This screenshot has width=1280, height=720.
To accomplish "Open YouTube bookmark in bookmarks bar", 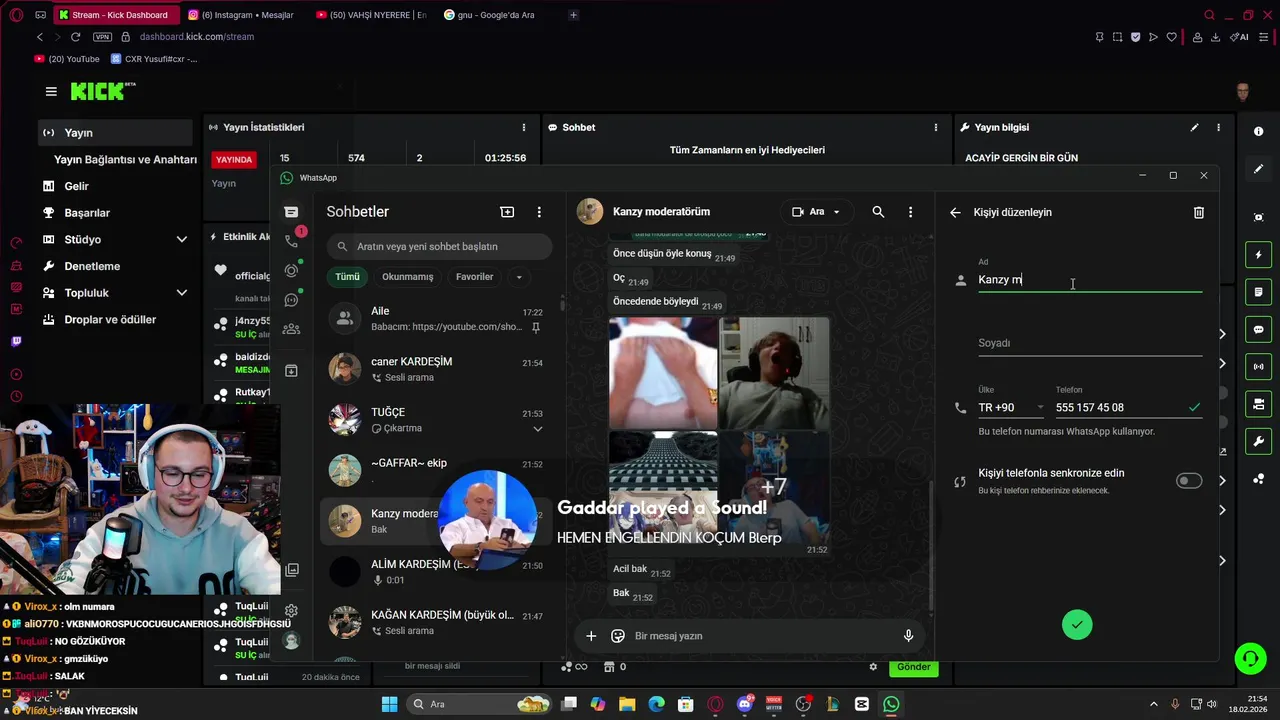I will coord(67,59).
